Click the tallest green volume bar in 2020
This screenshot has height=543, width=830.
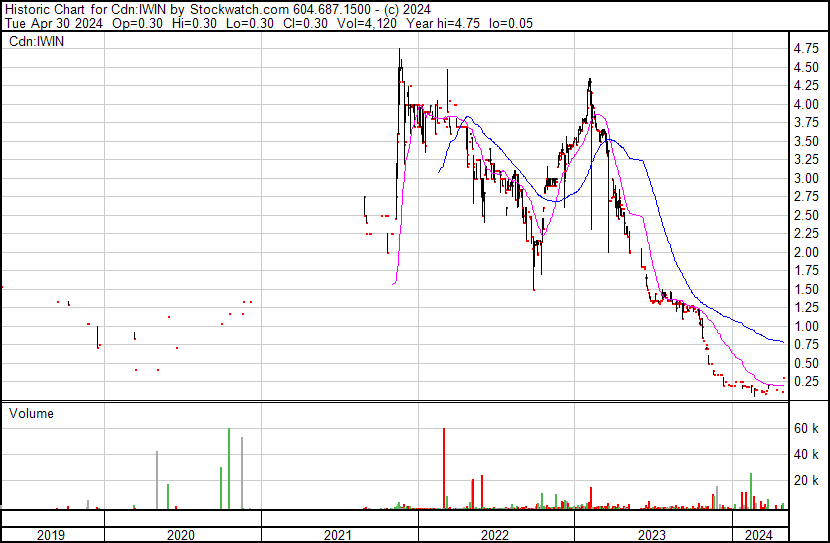coord(229,469)
